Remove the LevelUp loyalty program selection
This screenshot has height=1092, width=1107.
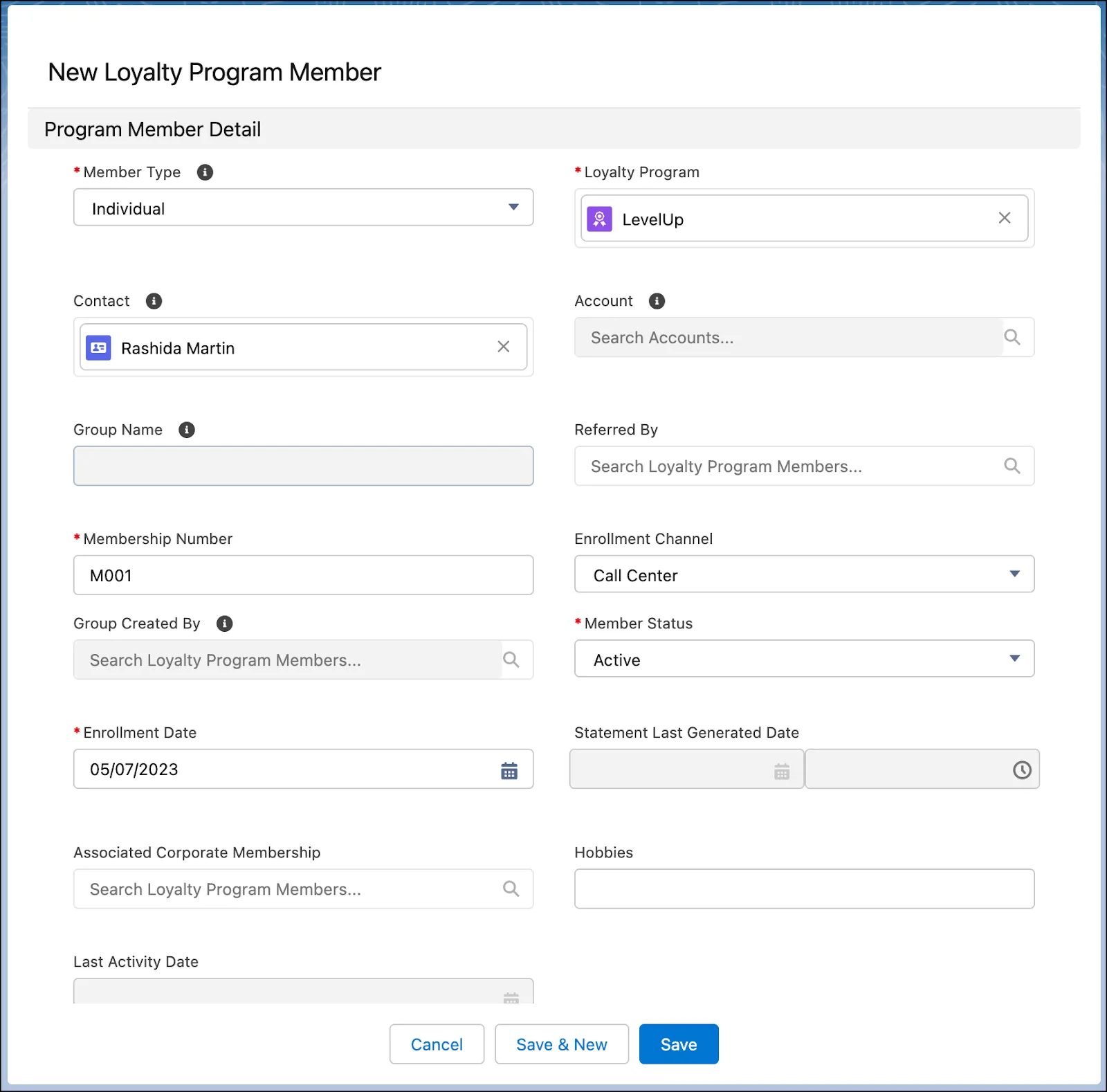click(1004, 218)
